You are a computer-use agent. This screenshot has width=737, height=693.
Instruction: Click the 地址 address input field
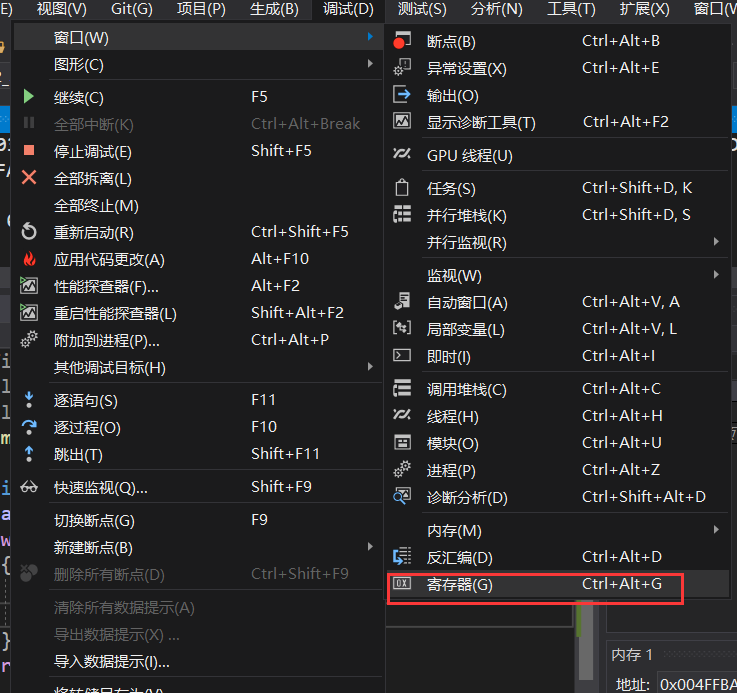point(697,683)
